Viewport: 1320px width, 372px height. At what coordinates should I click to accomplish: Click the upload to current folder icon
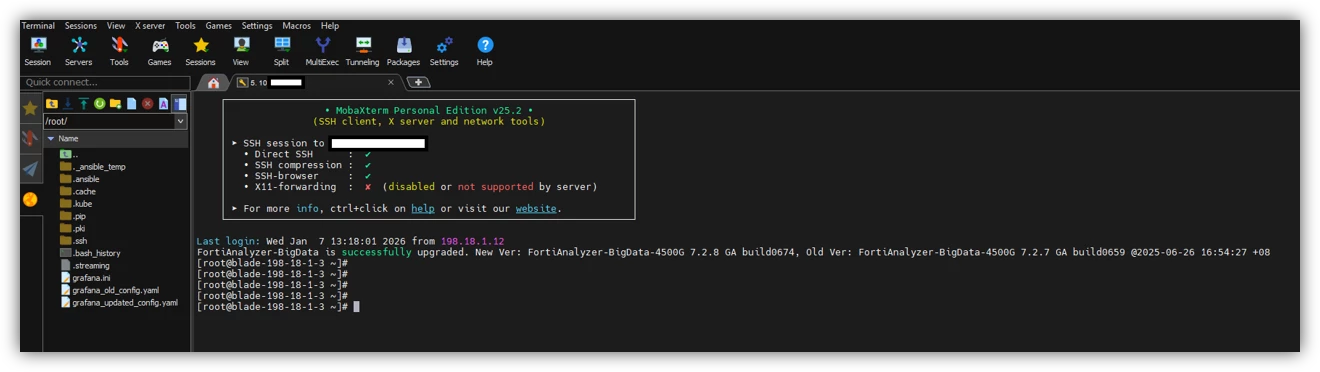pos(84,104)
